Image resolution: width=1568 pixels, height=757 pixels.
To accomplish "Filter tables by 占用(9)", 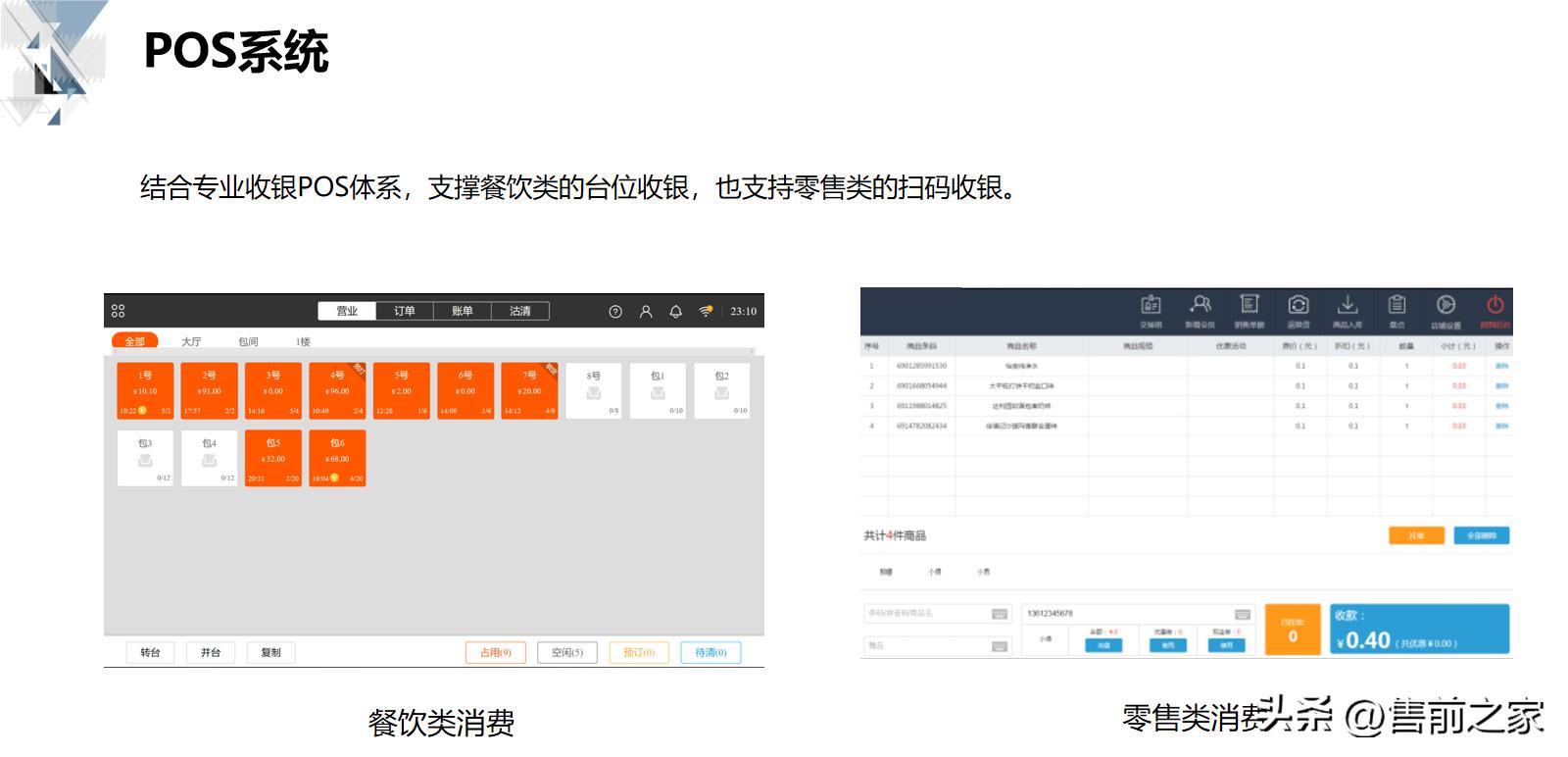I will click(496, 653).
